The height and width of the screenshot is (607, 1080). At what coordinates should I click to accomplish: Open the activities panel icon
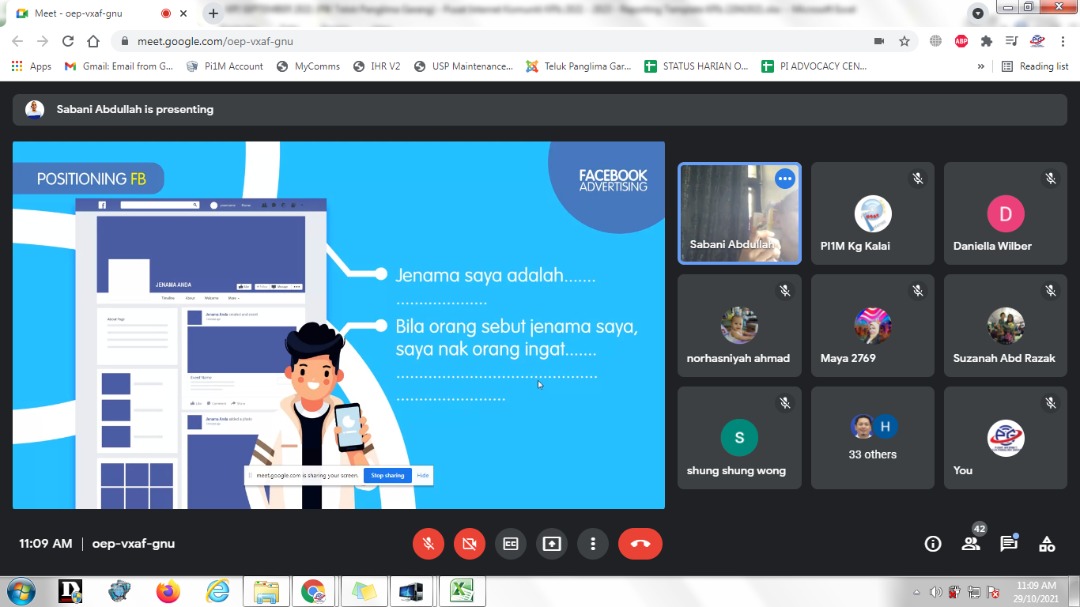[1047, 544]
